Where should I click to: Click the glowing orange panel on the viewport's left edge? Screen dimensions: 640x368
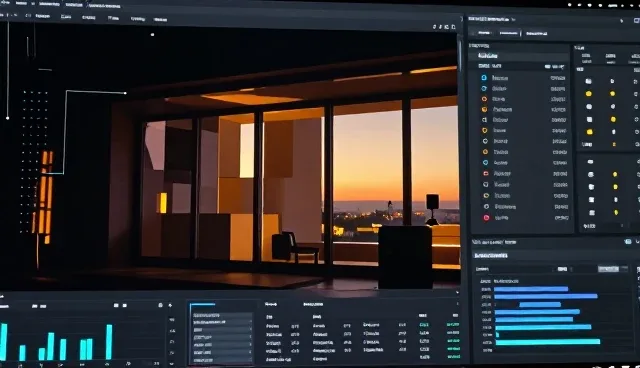(44, 197)
